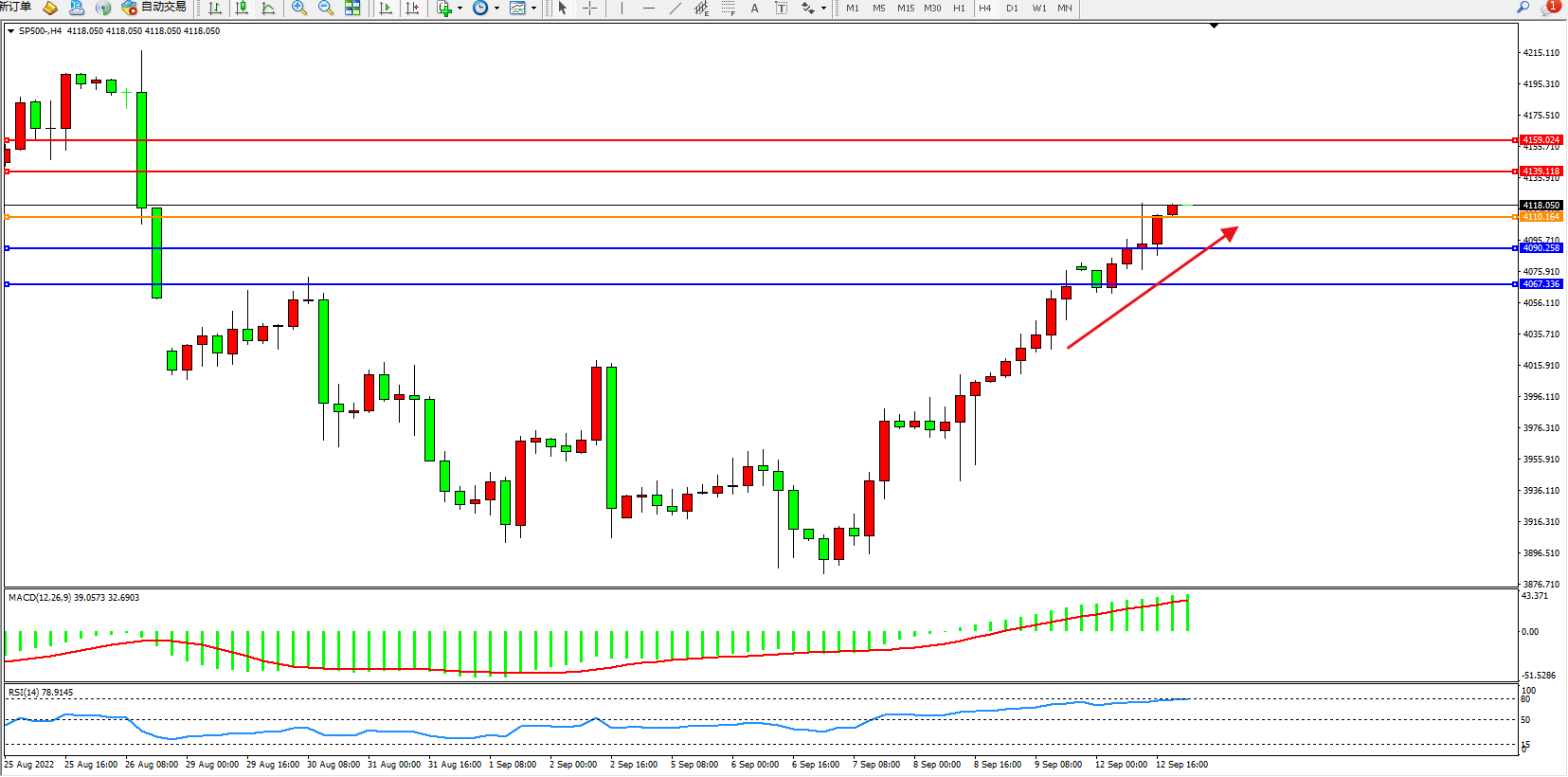The width and height of the screenshot is (1568, 777).
Task: Click the chart shift triangle marker
Action: pyautogui.click(x=1214, y=27)
